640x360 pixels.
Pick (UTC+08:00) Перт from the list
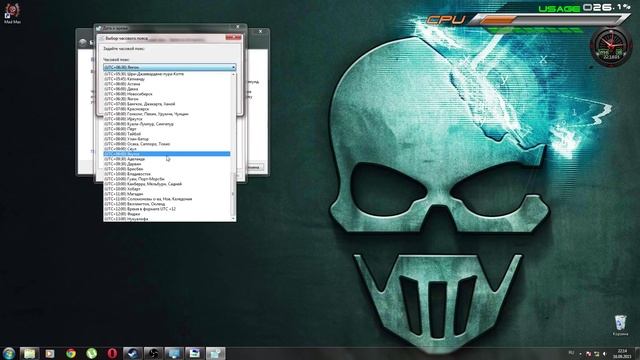coord(167,129)
